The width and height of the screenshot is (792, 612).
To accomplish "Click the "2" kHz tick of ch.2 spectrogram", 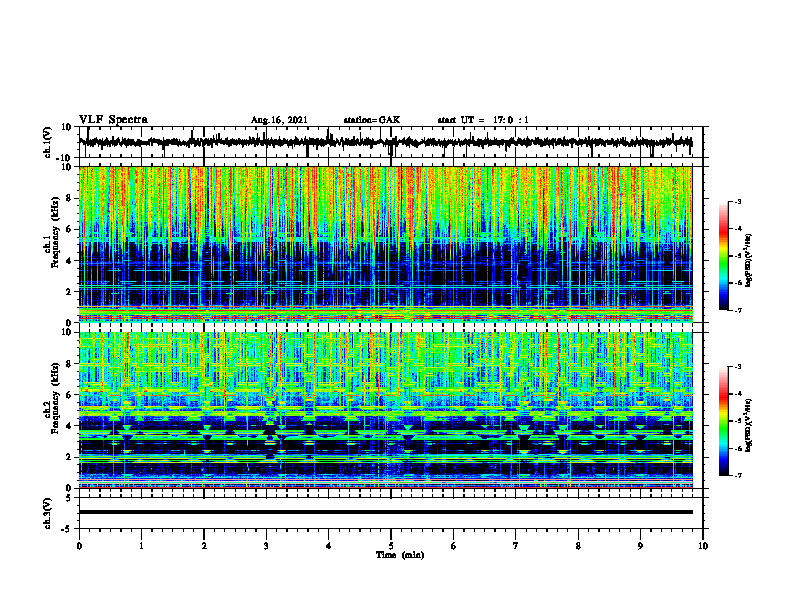I will [x=69, y=457].
